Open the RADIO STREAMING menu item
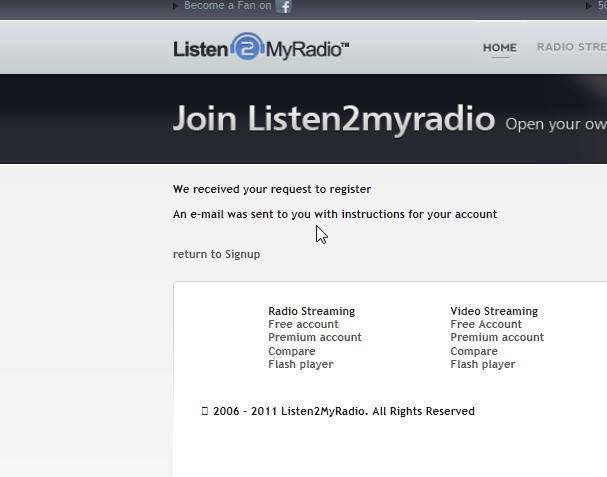Screen dimensions: 607x477 [571, 47]
